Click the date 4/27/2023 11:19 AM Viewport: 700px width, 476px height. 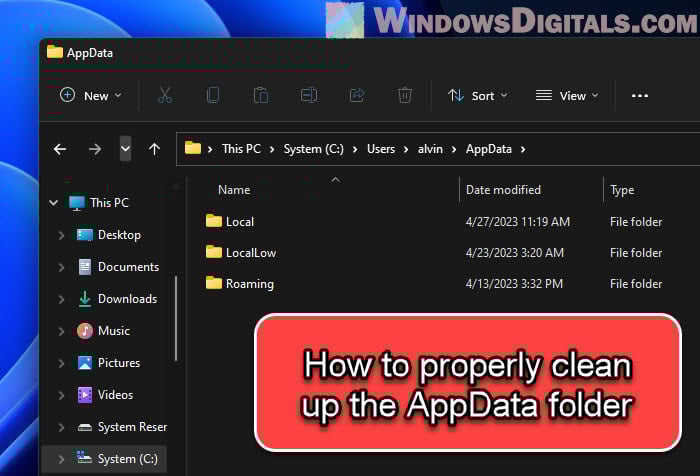[517, 221]
